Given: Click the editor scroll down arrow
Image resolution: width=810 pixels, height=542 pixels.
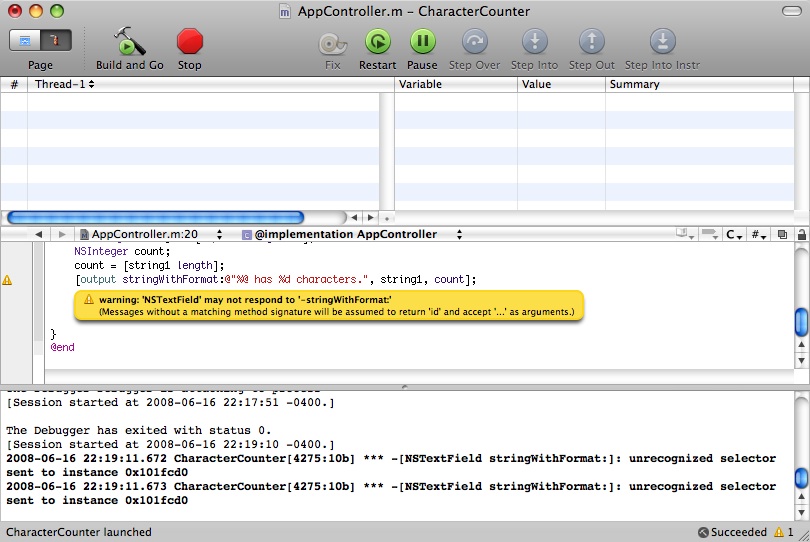Looking at the screenshot, I should [801, 361].
